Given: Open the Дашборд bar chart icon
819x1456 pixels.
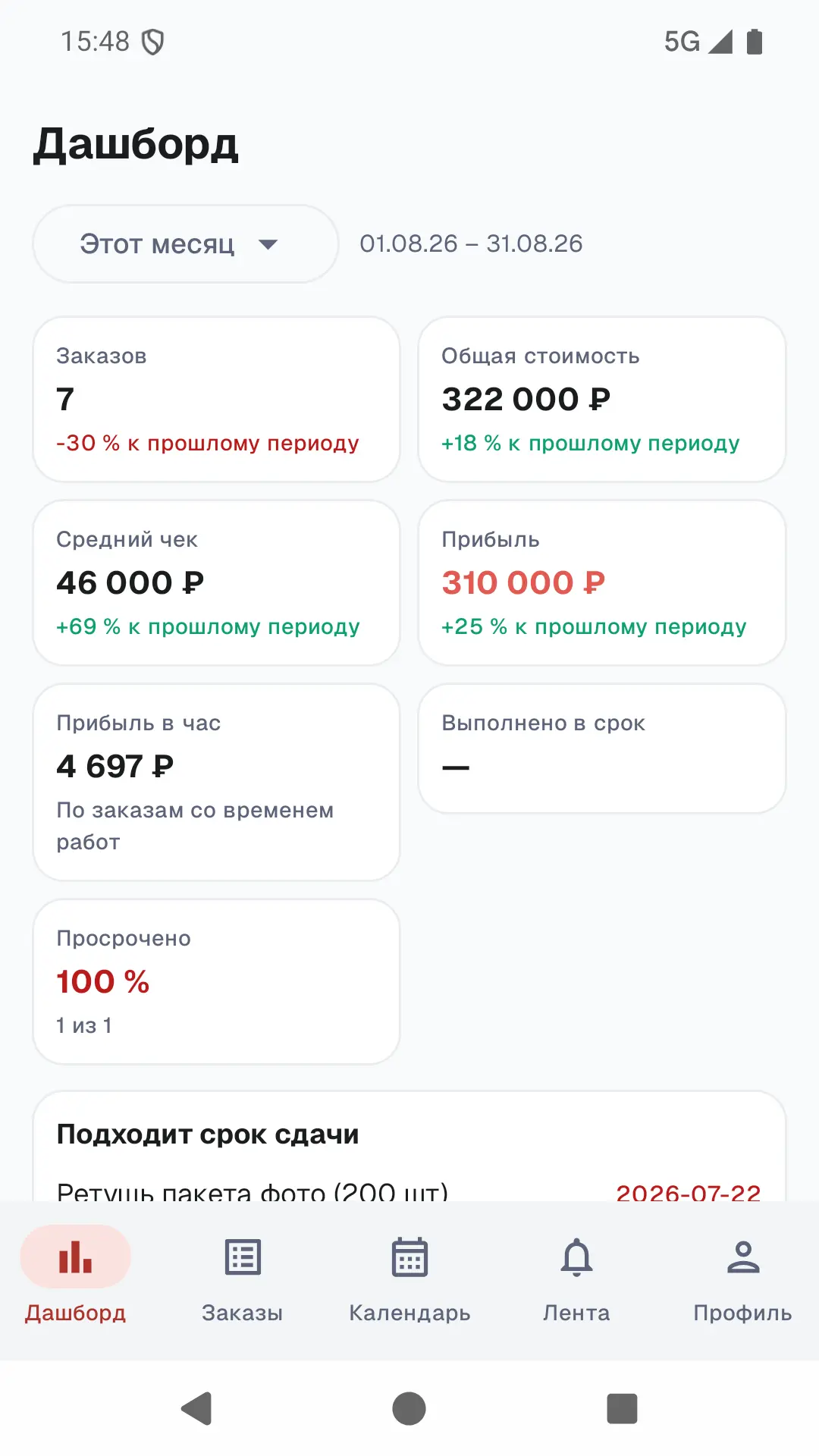Looking at the screenshot, I should 75,1257.
